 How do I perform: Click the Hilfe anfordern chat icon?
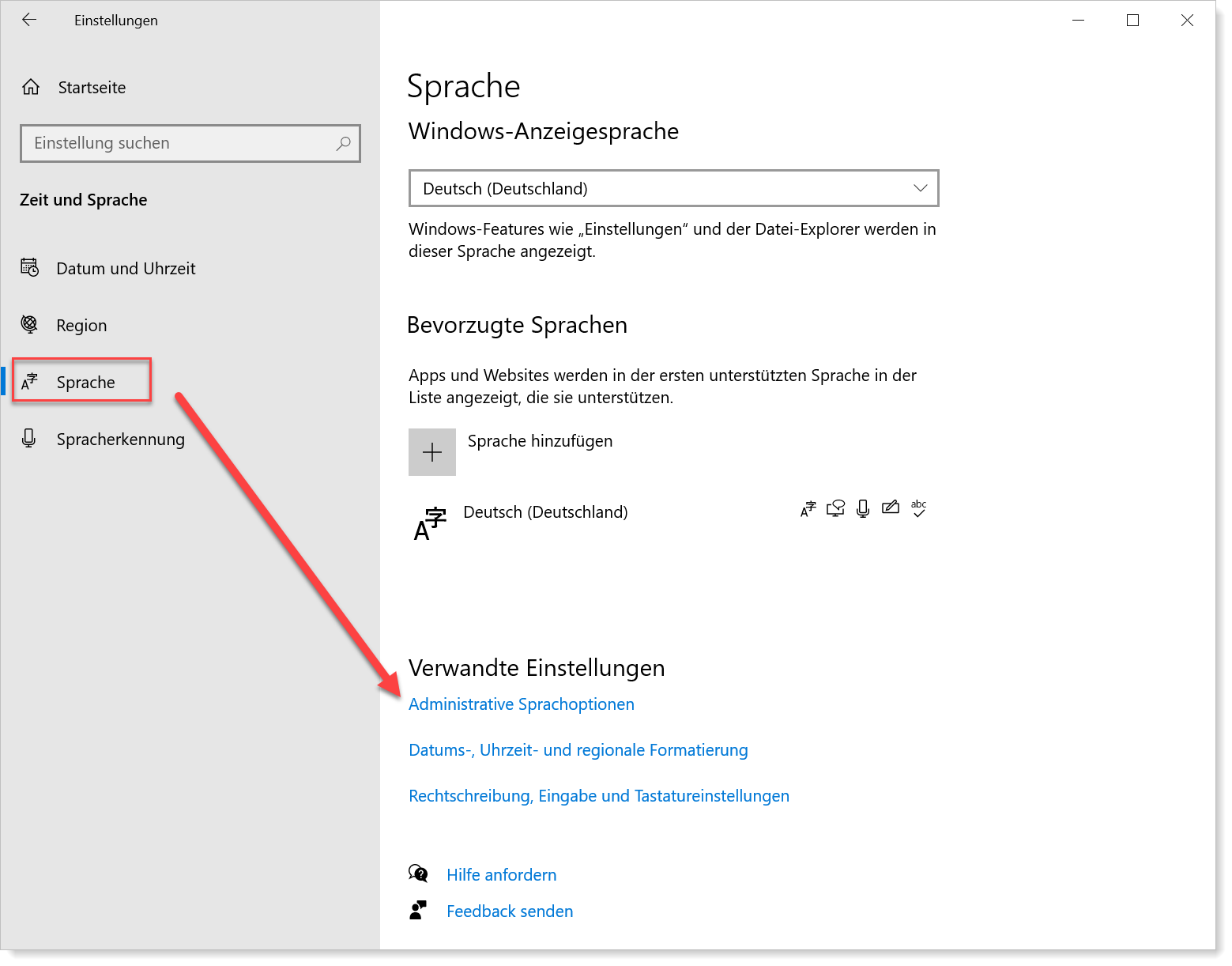click(418, 874)
